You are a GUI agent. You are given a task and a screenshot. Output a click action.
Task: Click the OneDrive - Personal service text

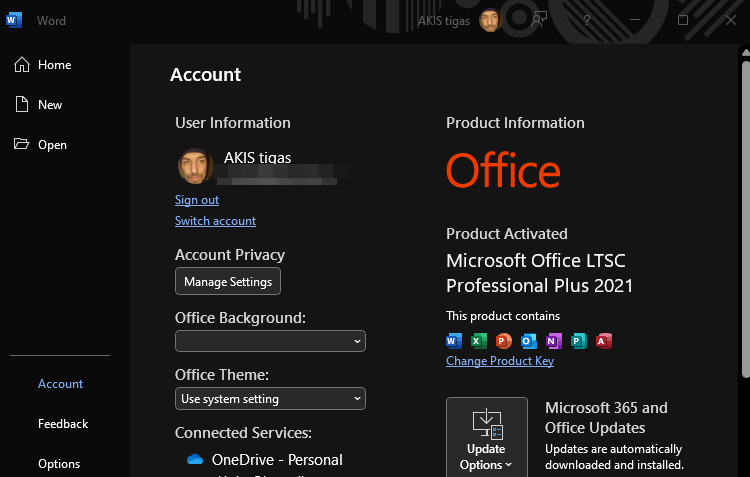pos(277,460)
